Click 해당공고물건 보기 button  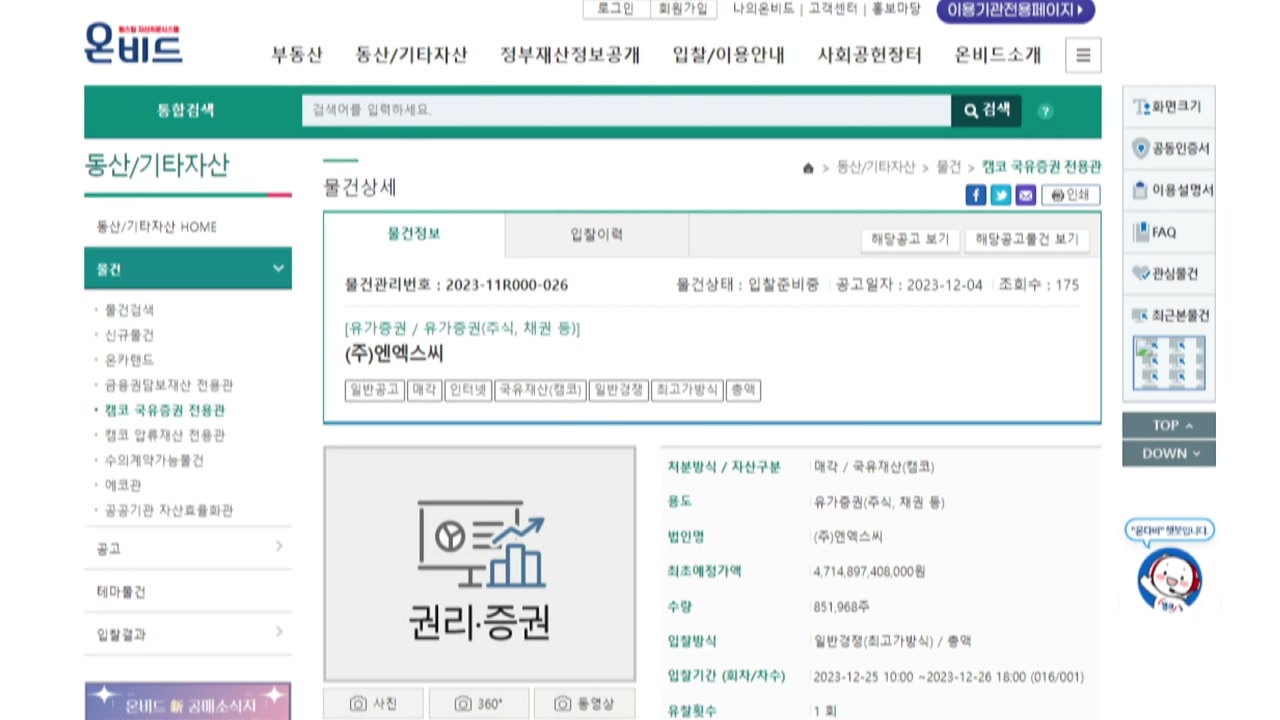[x=1027, y=240]
